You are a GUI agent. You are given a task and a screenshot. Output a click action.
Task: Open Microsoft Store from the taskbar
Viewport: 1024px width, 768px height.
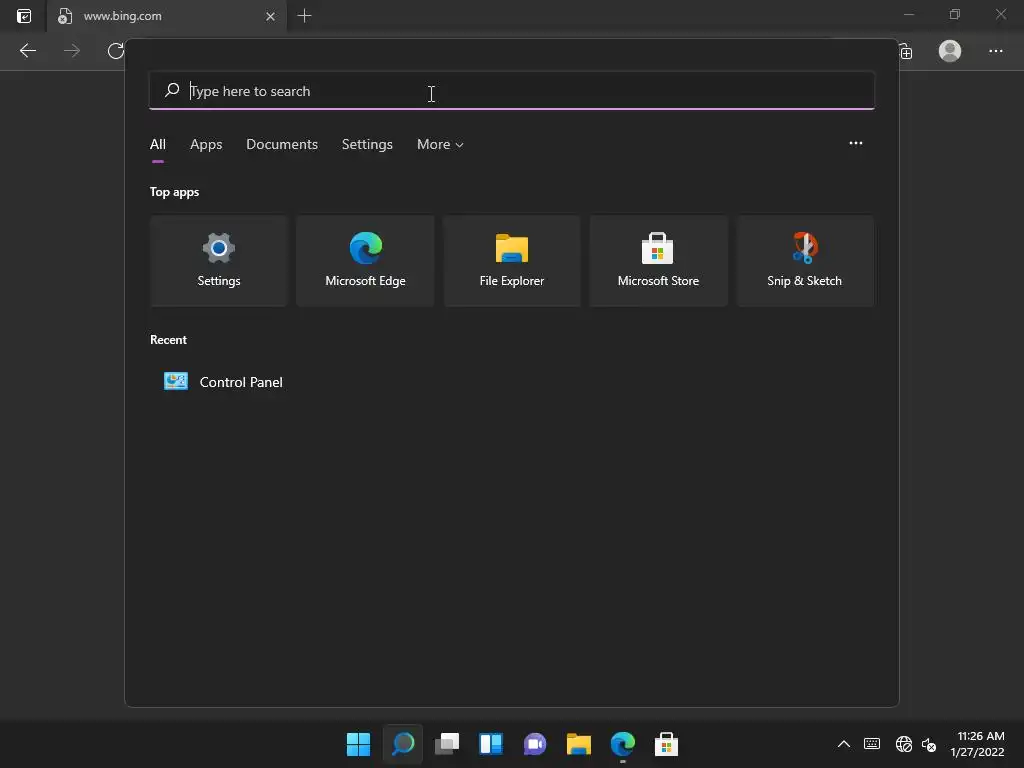coord(667,744)
